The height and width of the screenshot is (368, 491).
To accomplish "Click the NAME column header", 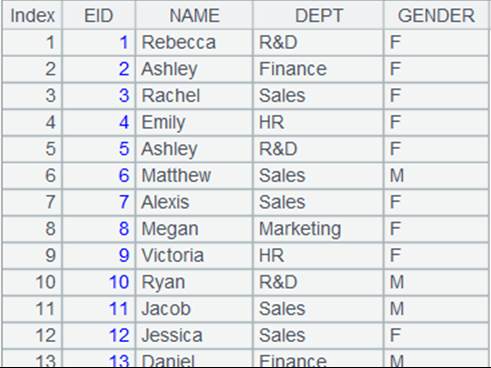I will 194,15.
